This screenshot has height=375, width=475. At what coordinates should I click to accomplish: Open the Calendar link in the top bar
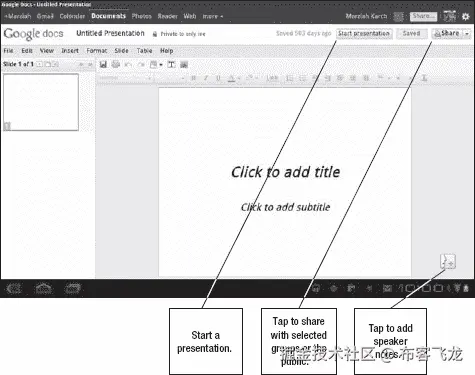pos(72,16)
